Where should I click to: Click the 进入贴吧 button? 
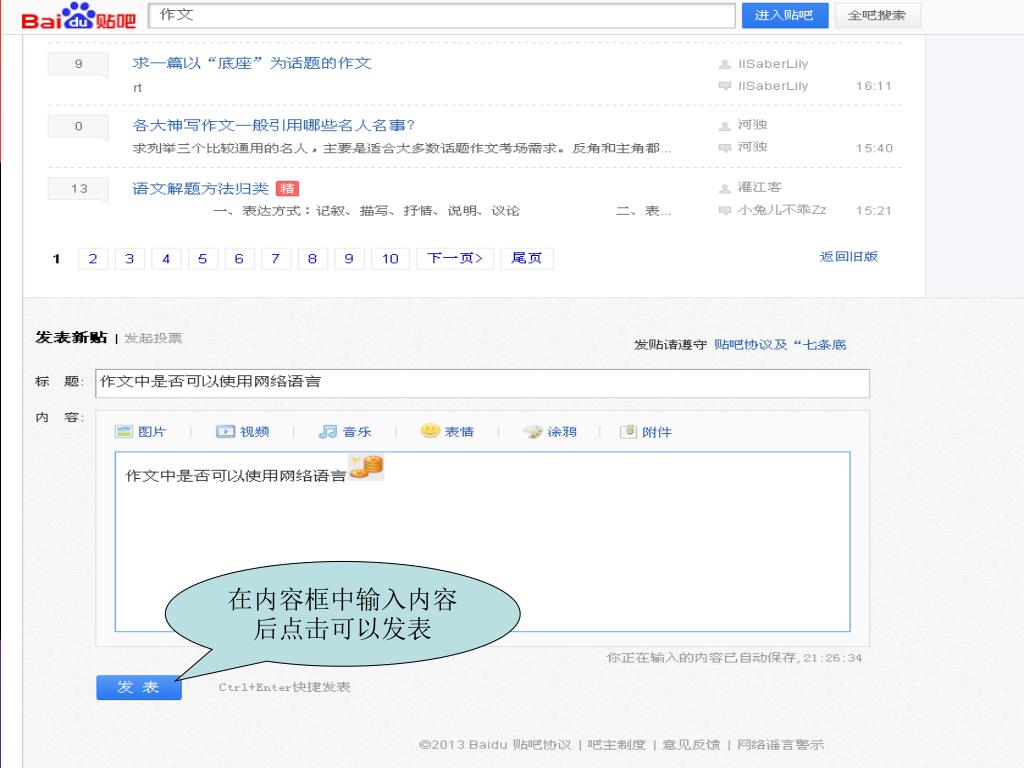pos(784,15)
